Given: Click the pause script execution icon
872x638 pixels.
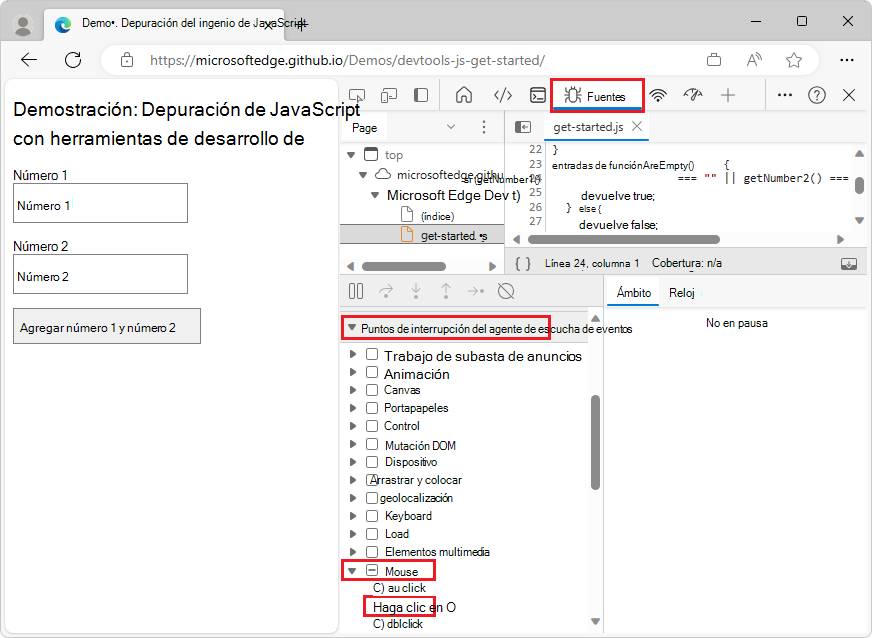Looking at the screenshot, I should pyautogui.click(x=356, y=292).
